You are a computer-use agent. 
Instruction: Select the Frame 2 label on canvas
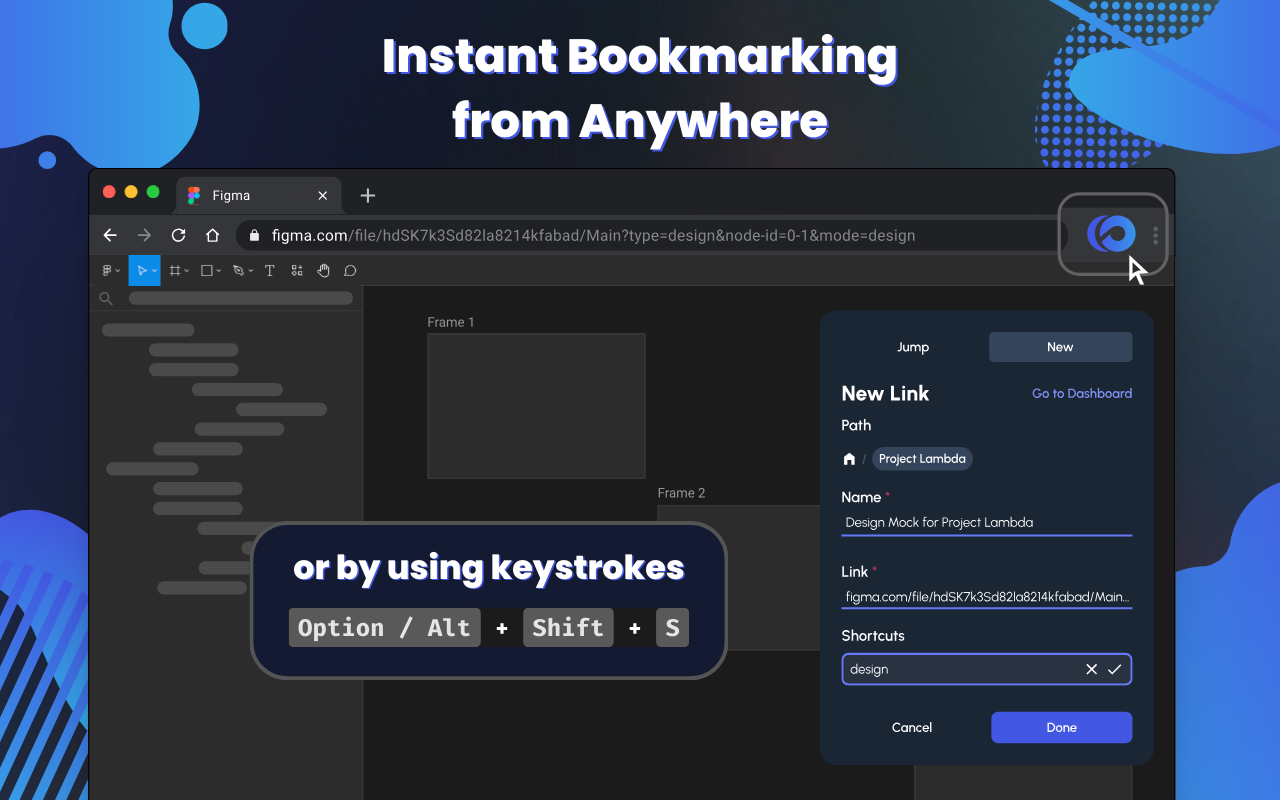click(x=681, y=493)
